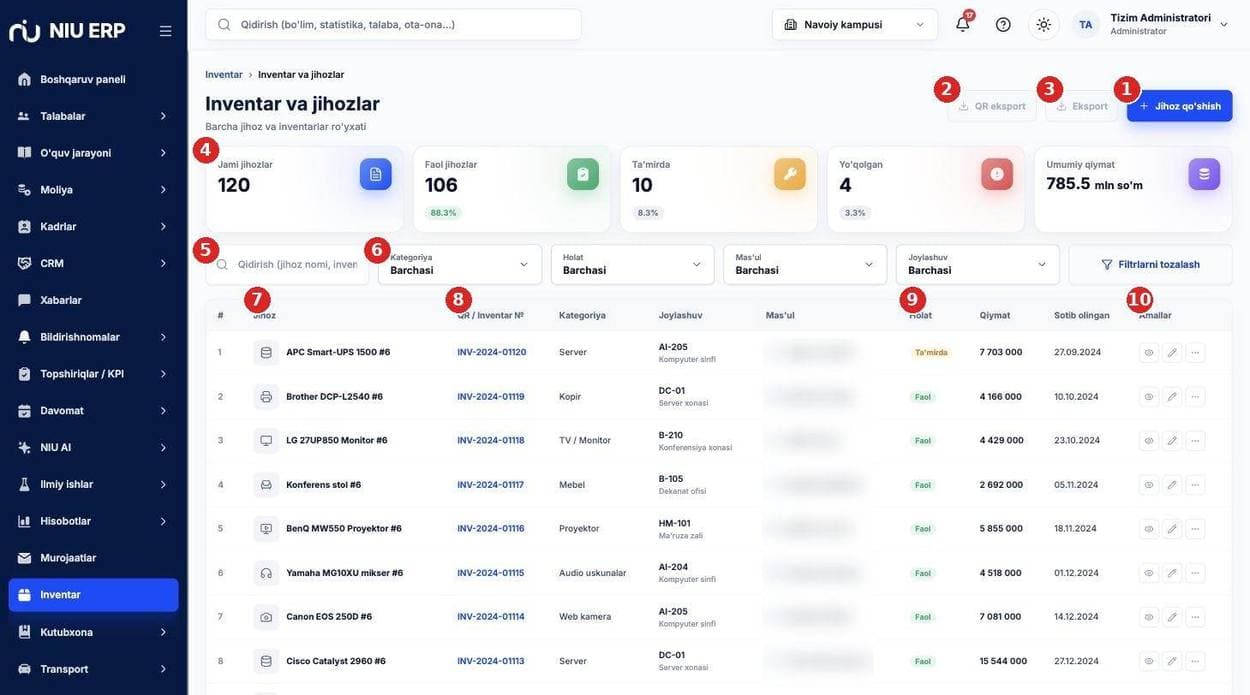Viewport: 1250px width, 695px height.
Task: Open the Kategoriya filter dropdown
Action: click(x=460, y=264)
